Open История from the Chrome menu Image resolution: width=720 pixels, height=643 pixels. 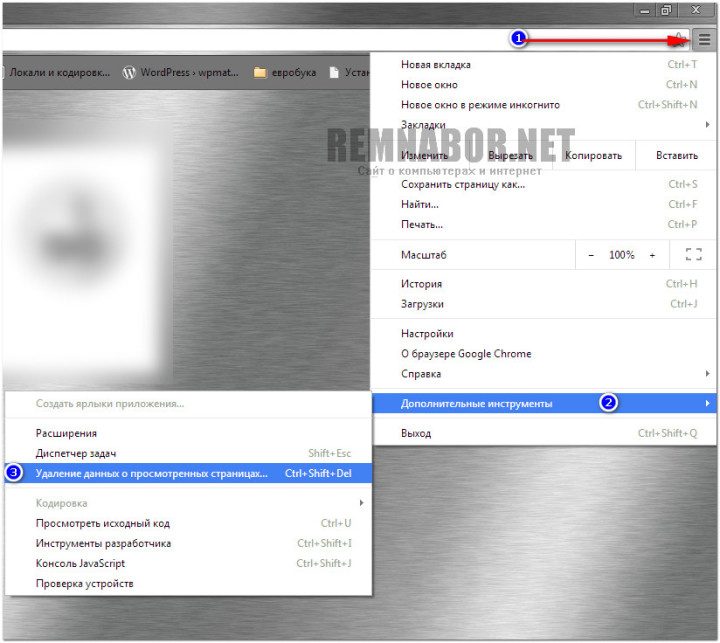pos(421,284)
